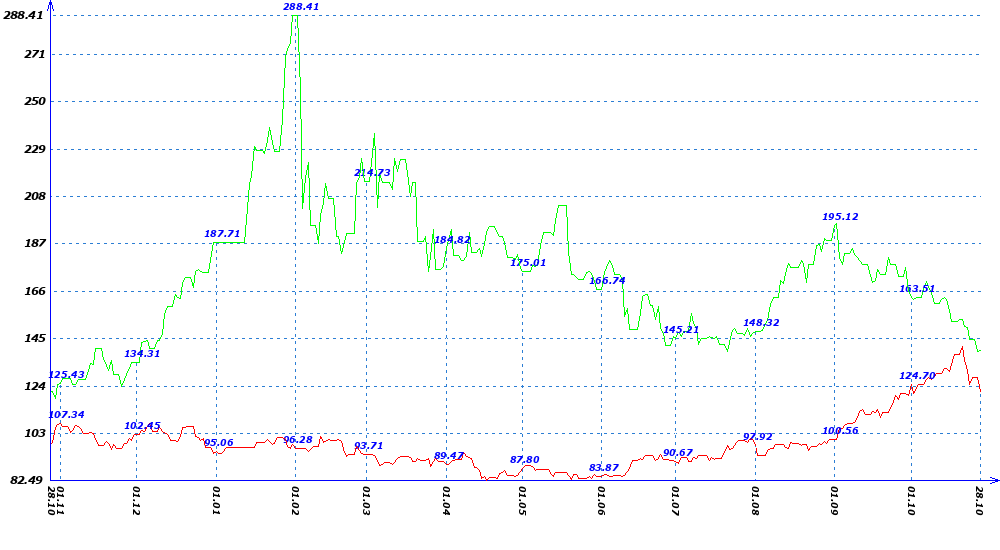
Task: Click the 01.01 date label
Action: coord(217,501)
